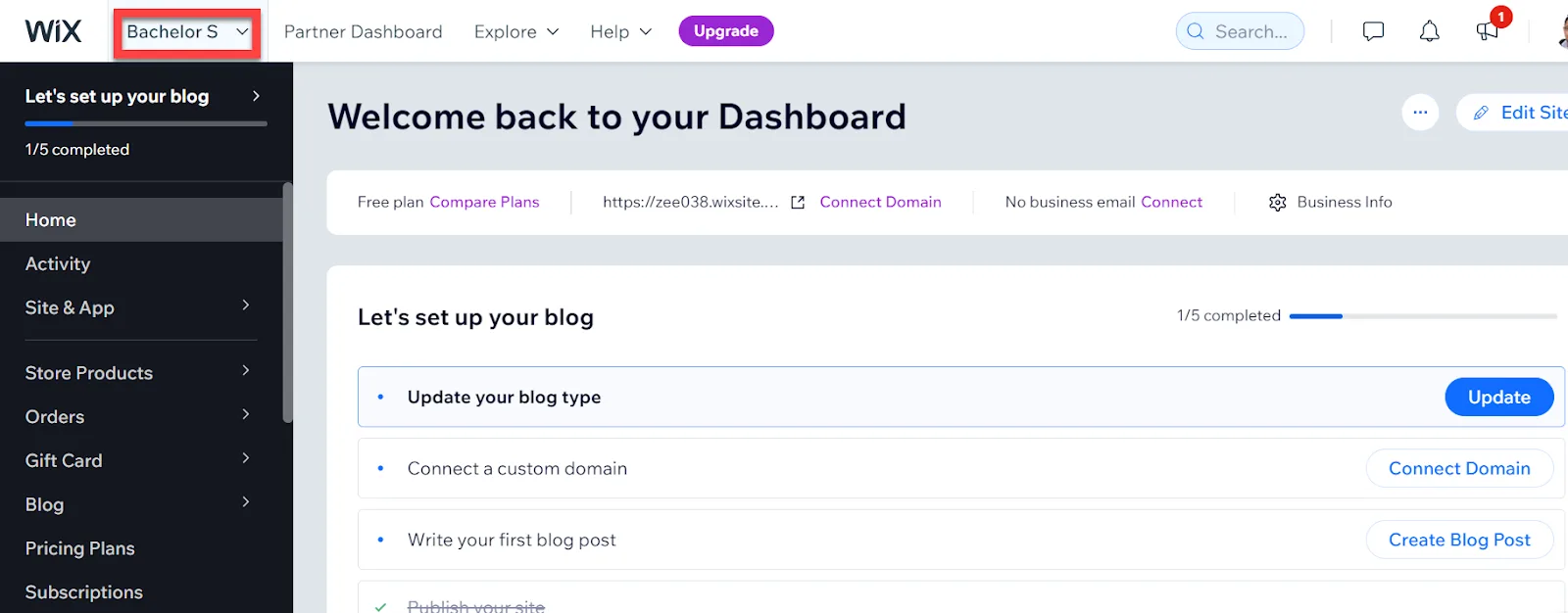Click the sidebar setup progress bar
Image resolution: width=1568 pixels, height=613 pixels.
point(146,123)
